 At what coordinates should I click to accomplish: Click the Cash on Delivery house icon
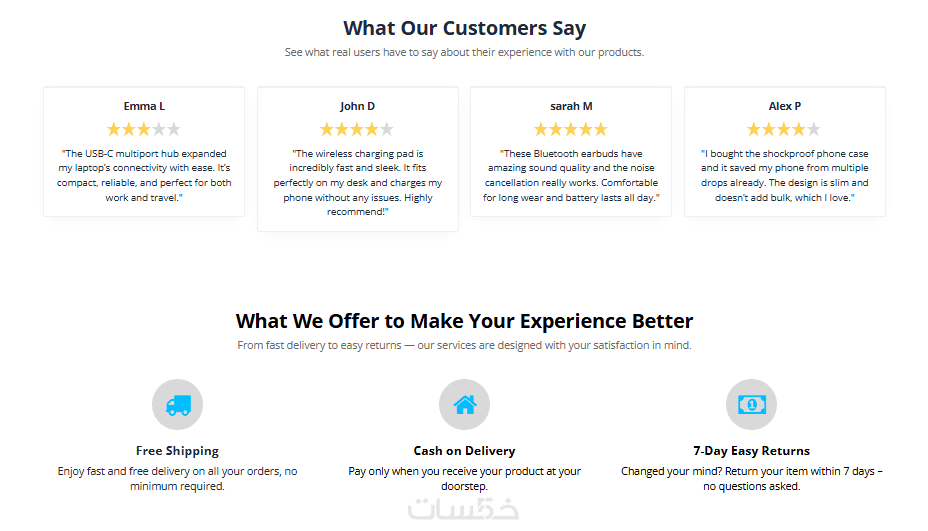point(464,405)
